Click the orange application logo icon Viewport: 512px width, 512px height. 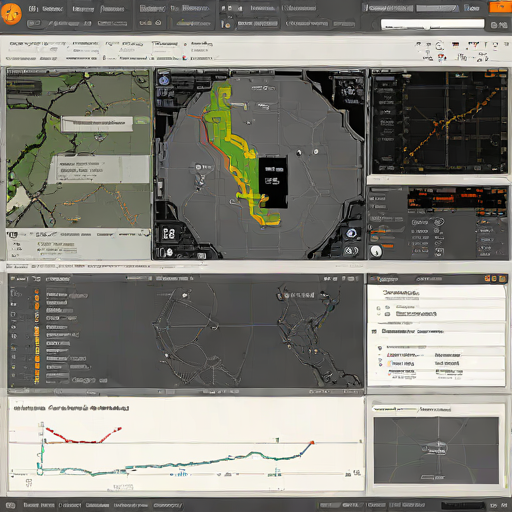pos(11,14)
